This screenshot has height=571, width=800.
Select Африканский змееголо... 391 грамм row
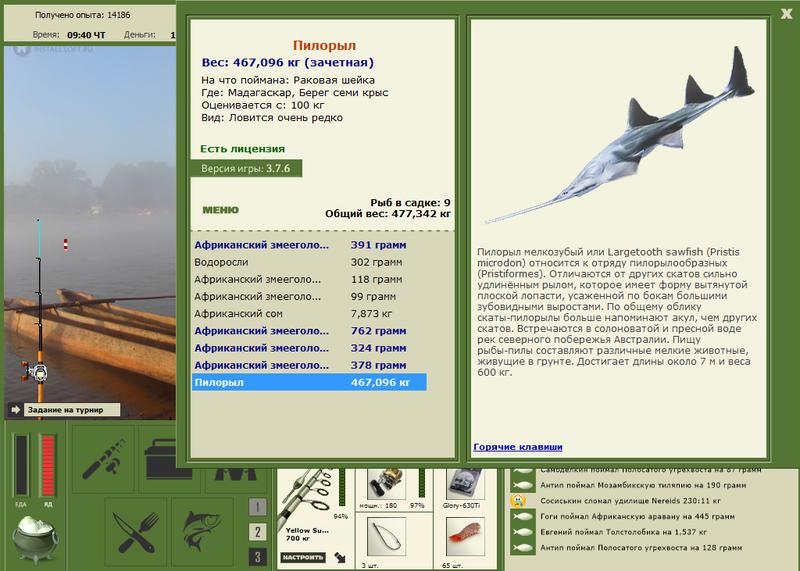[309, 245]
